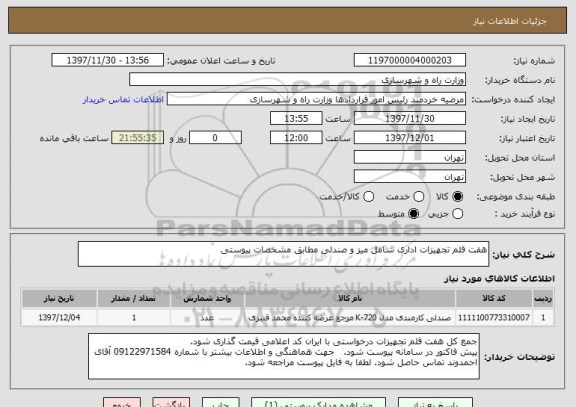
Task: Click the واحد شمارش column header
Action: tap(207, 299)
